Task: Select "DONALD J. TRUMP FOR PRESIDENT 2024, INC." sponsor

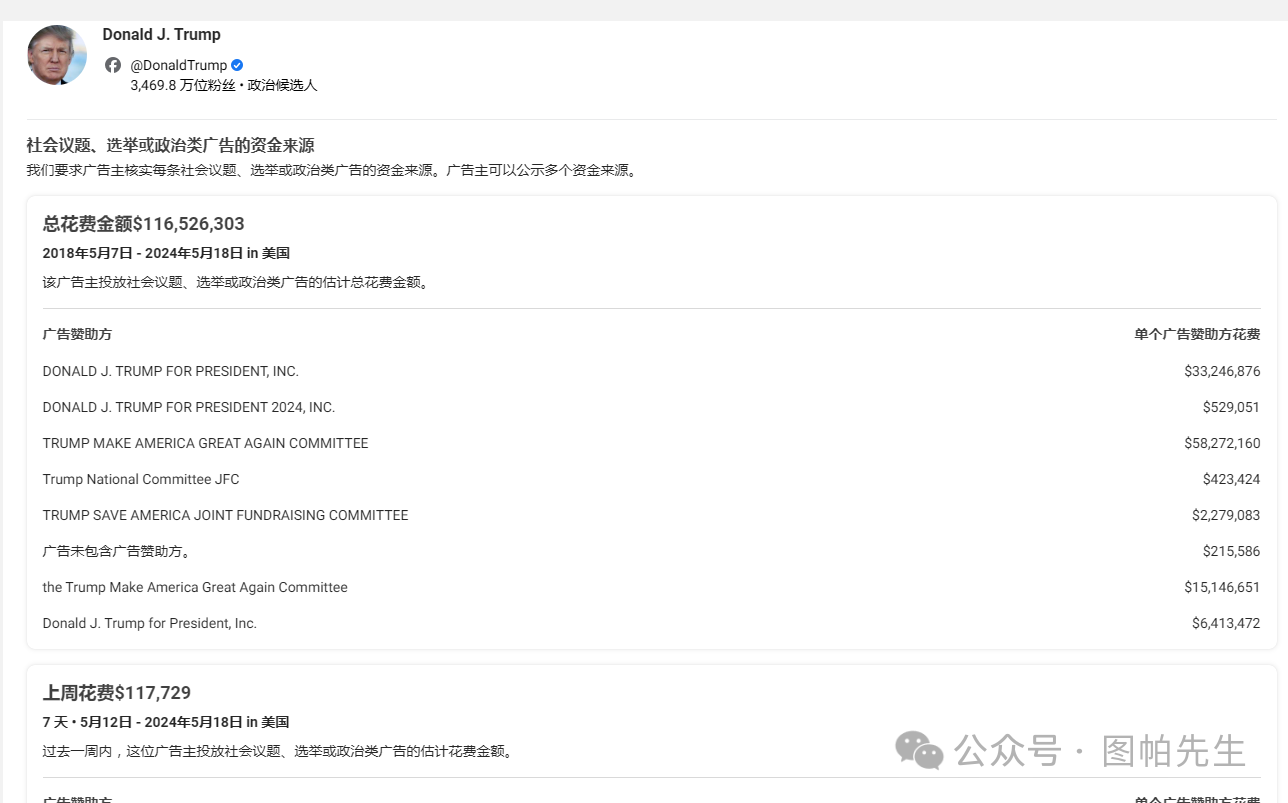Action: click(188, 407)
